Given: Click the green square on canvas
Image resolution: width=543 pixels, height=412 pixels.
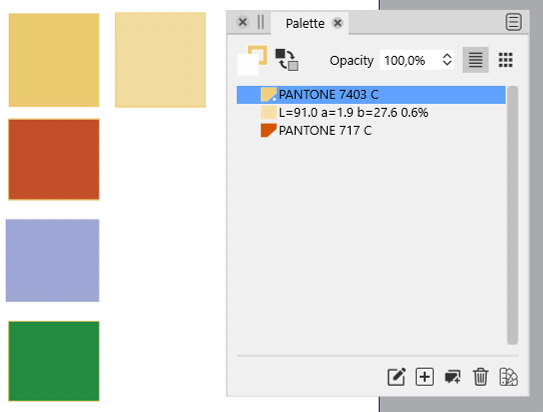Looking at the screenshot, I should click(x=54, y=361).
